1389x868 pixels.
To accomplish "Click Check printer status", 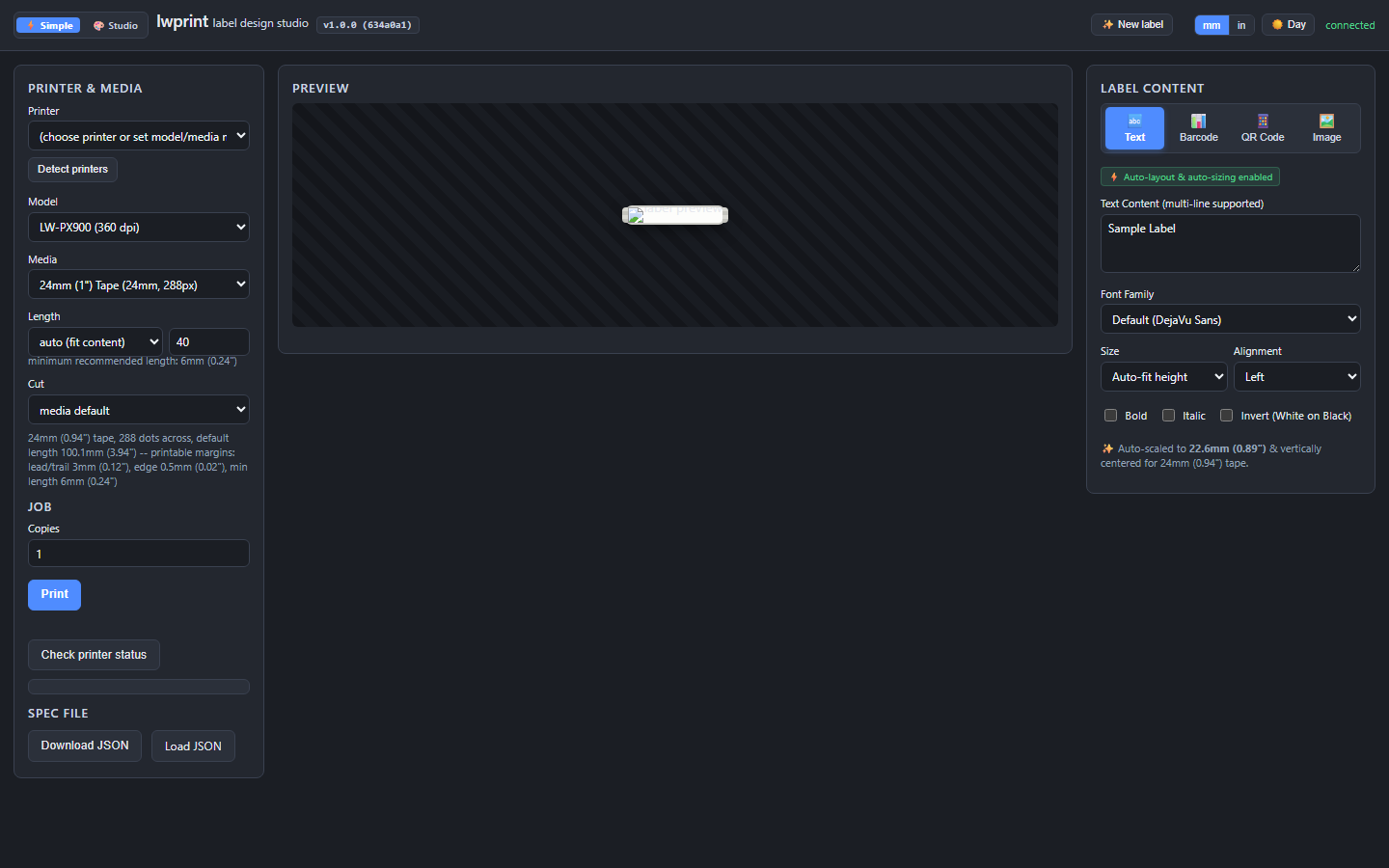I will pyautogui.click(x=94, y=655).
